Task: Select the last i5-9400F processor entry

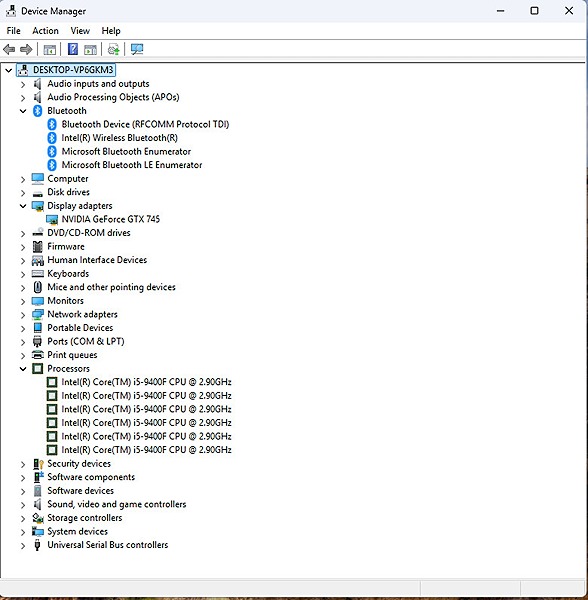Action: (x=147, y=450)
